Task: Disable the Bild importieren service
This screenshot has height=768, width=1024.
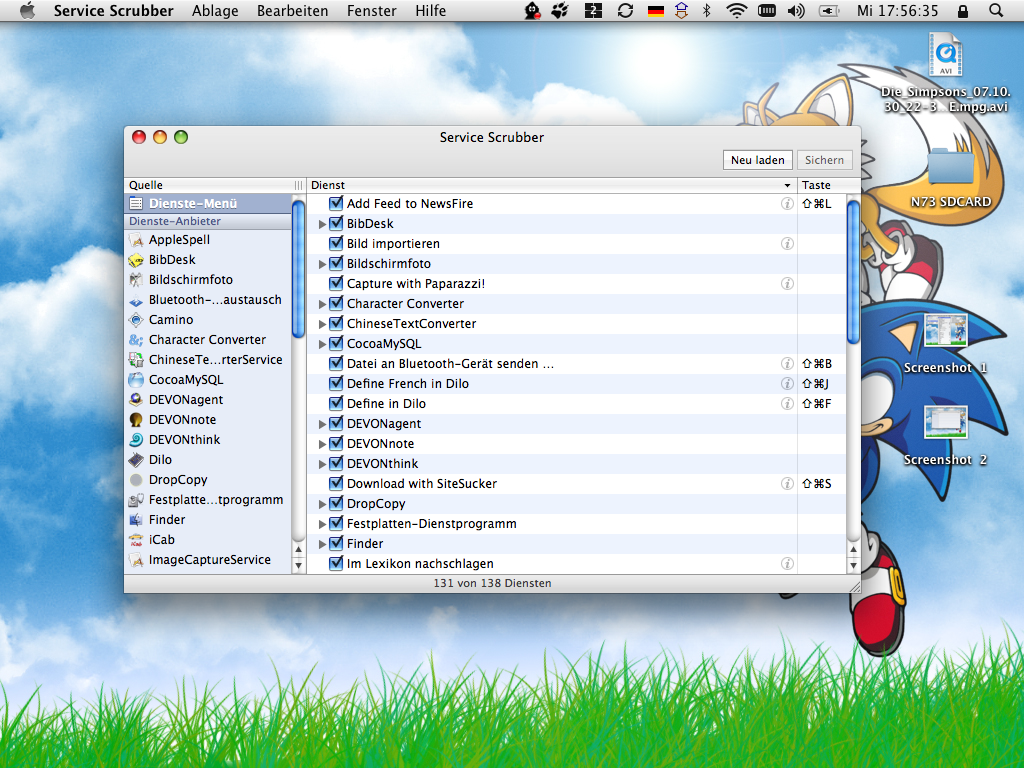Action: click(x=336, y=243)
